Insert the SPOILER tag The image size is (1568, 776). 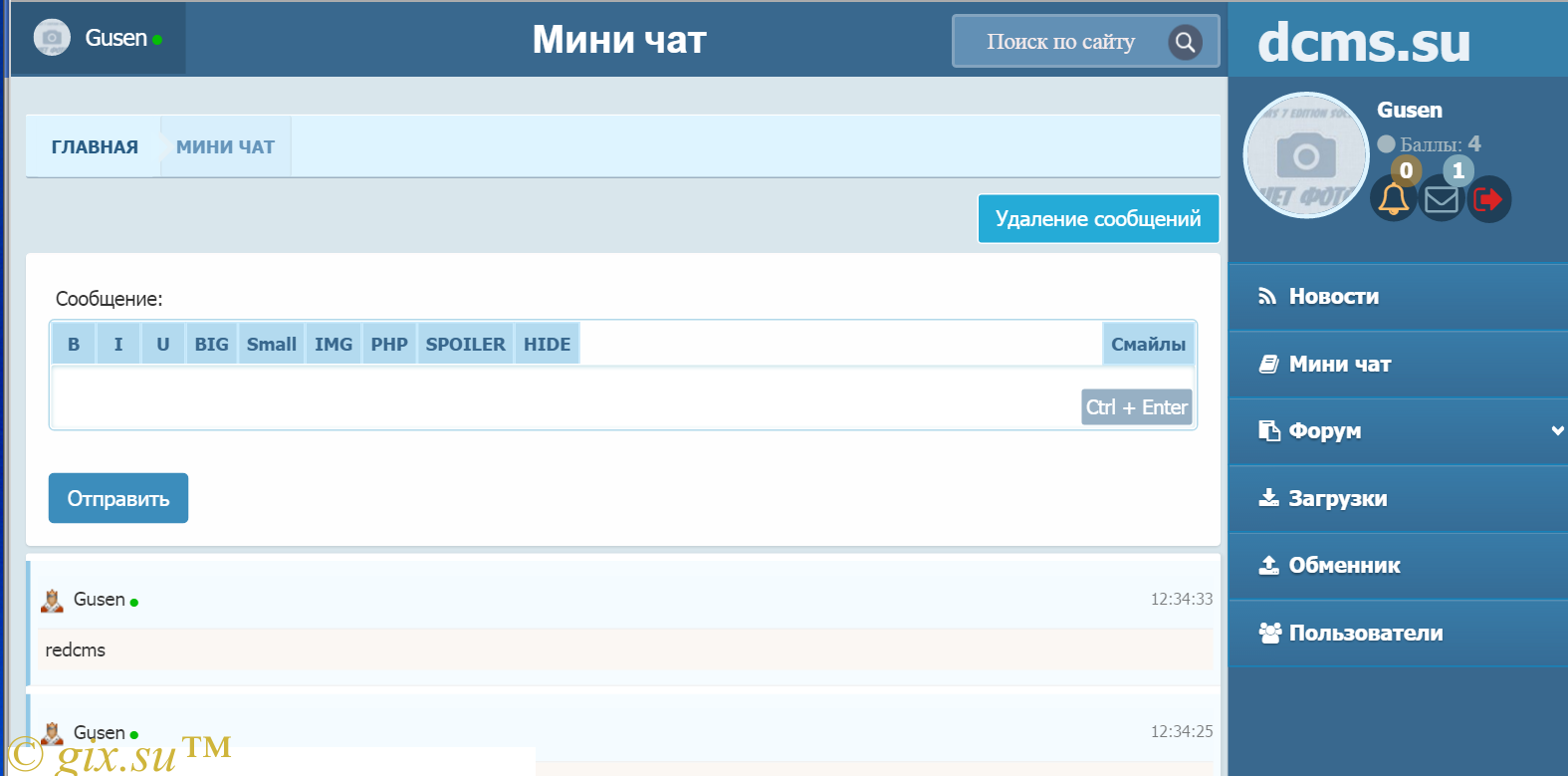point(465,344)
